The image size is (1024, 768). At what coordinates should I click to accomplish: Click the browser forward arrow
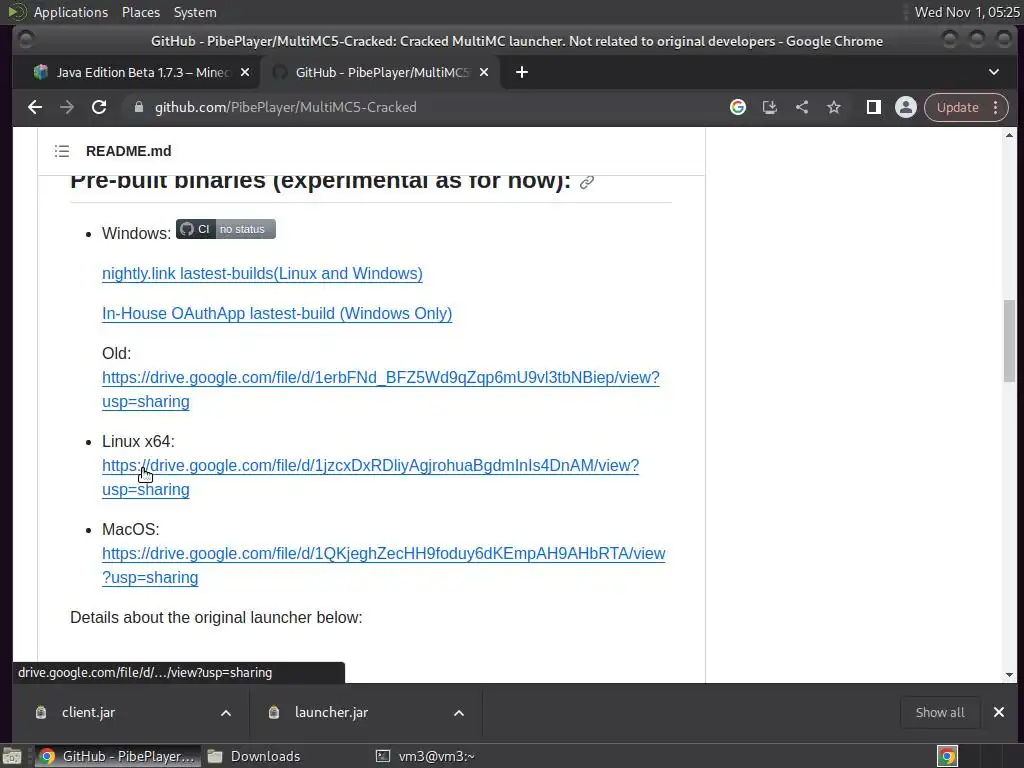click(67, 107)
